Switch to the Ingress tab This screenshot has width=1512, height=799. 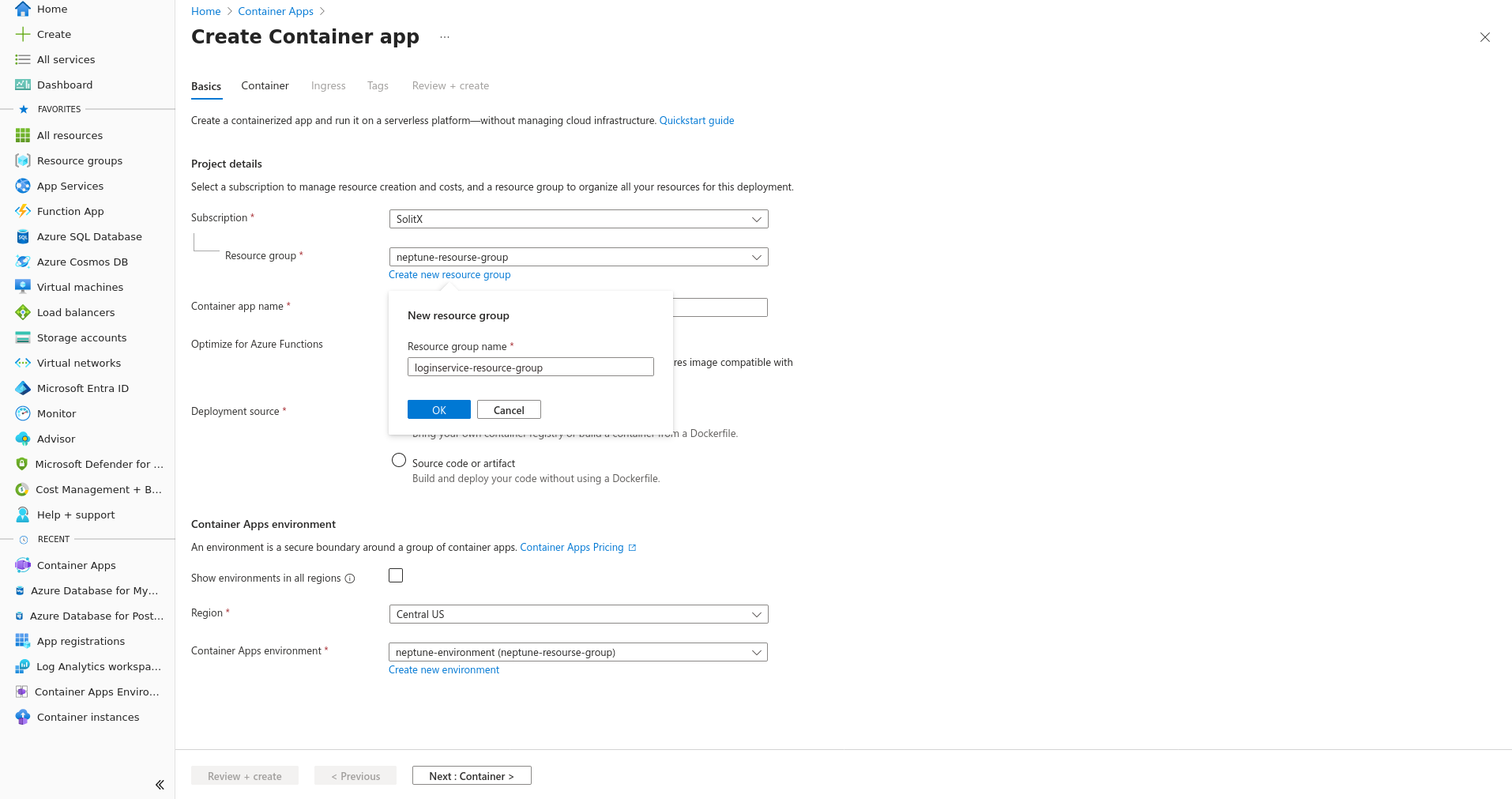(329, 85)
